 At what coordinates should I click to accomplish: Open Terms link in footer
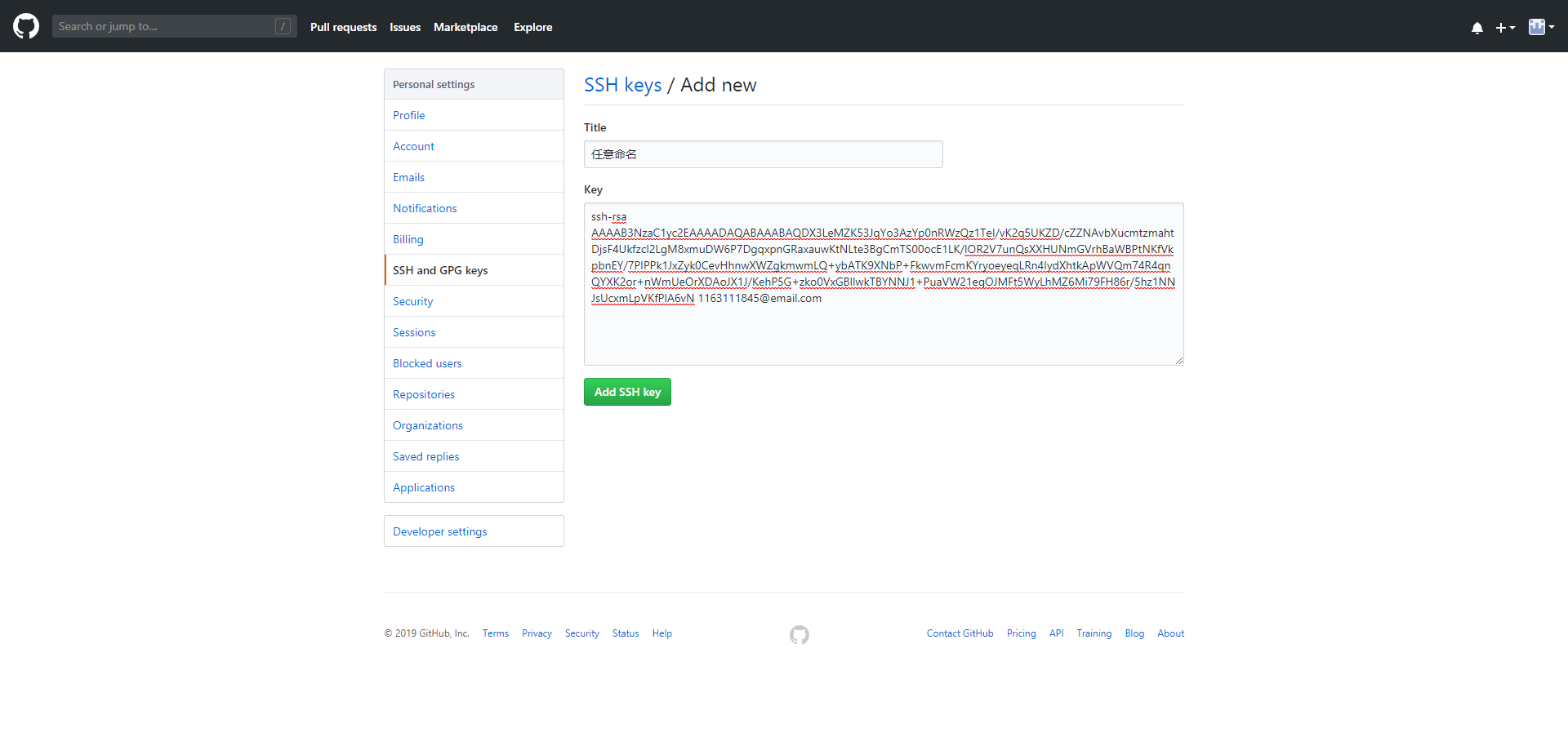496,633
